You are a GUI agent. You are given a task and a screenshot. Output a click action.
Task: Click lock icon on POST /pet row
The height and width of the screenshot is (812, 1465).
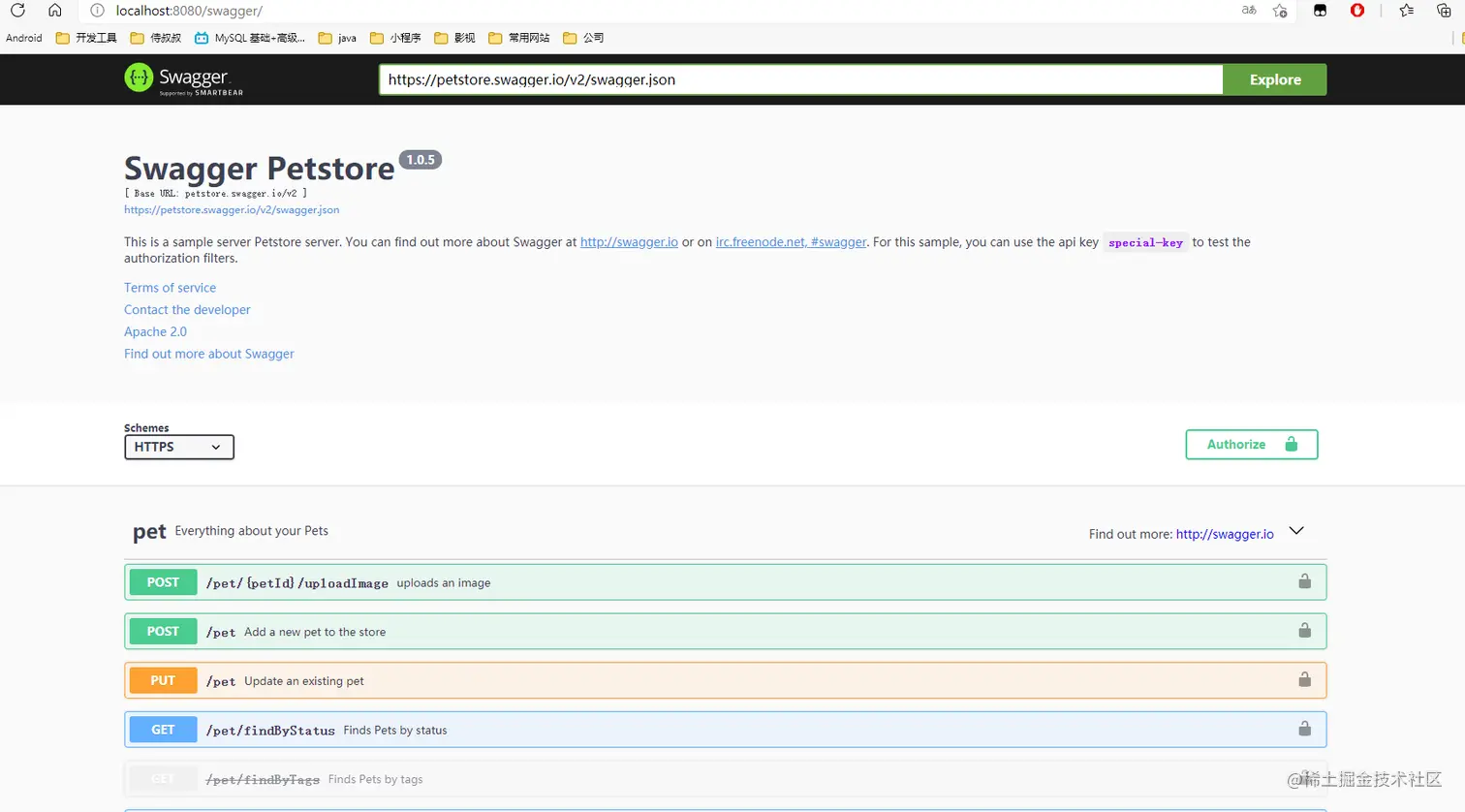tap(1305, 631)
